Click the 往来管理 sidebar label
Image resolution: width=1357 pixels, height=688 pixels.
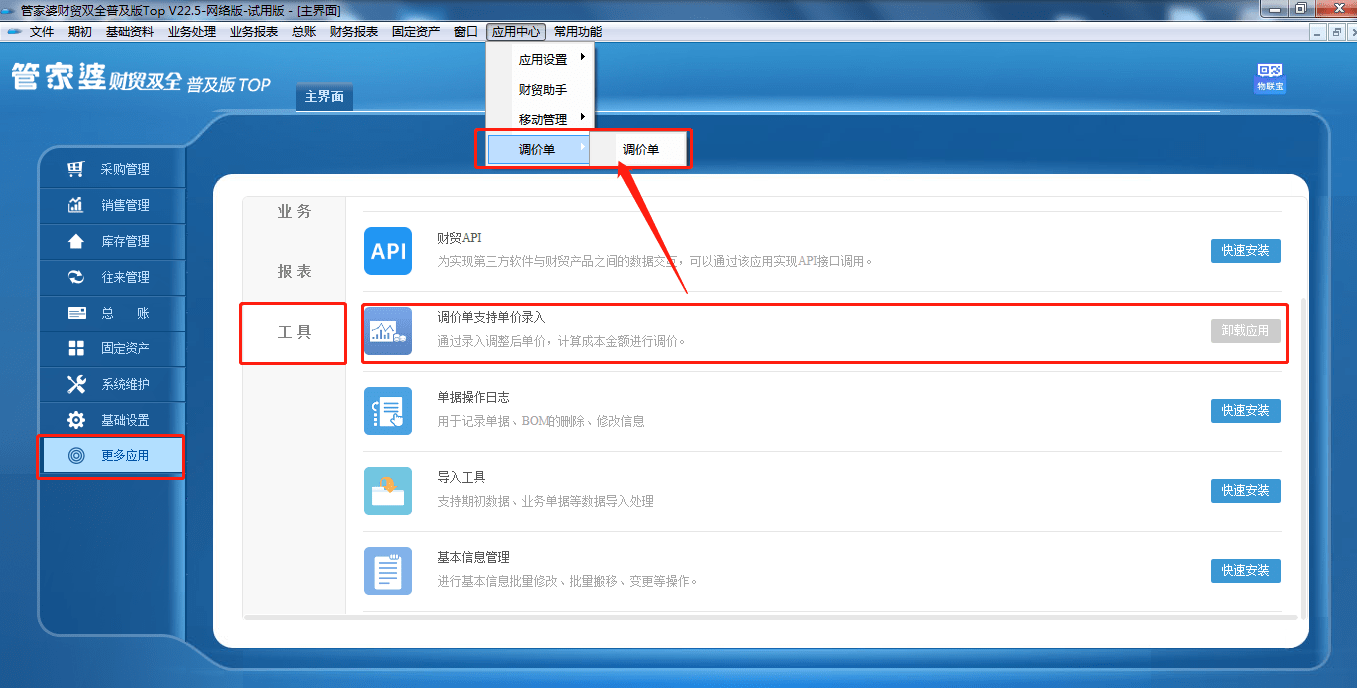pos(125,277)
